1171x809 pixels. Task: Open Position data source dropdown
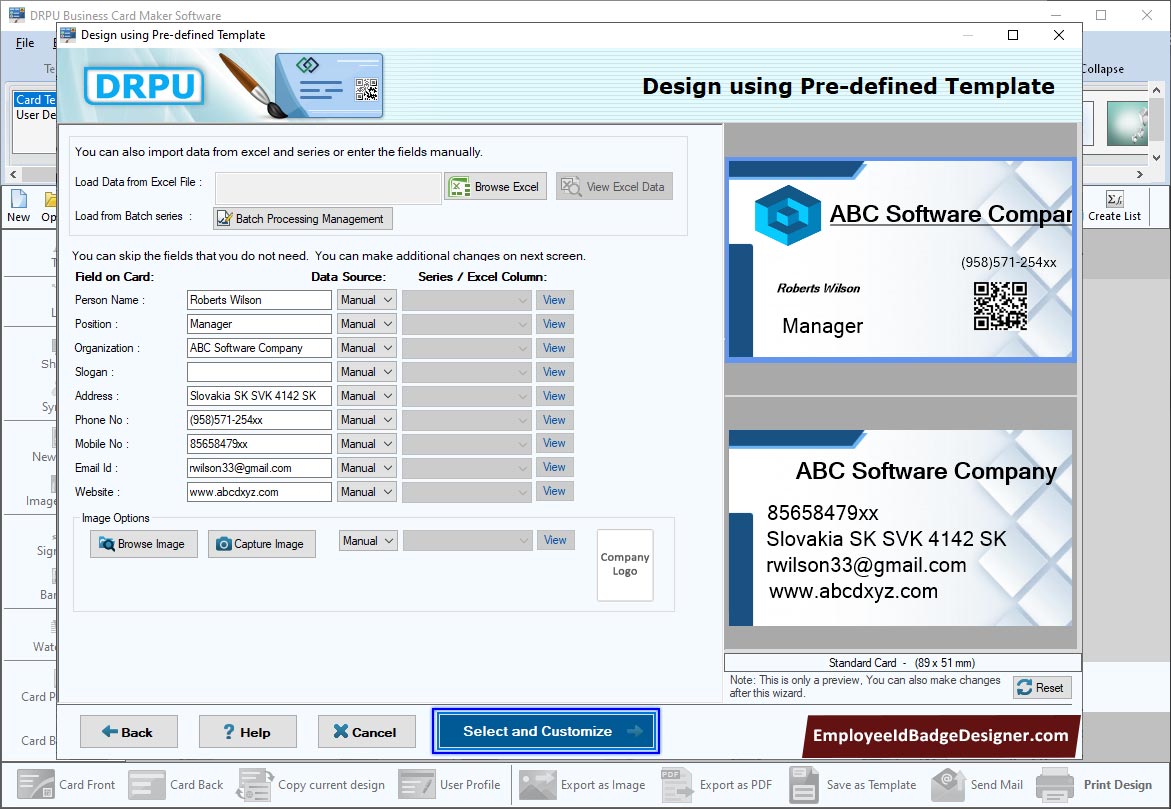367,323
